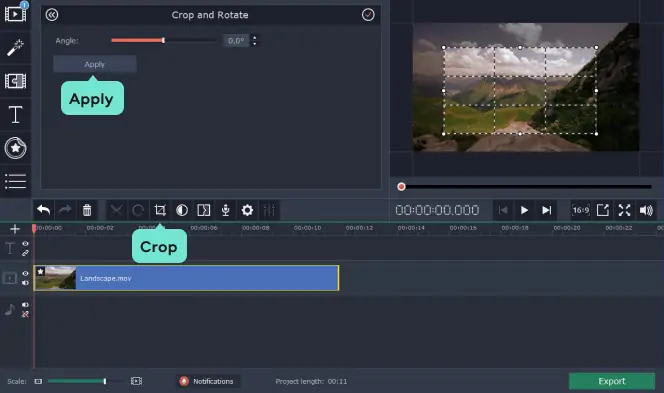Image resolution: width=664 pixels, height=393 pixels.
Task: Increase the angle value with the stepper
Action: [x=255, y=37]
